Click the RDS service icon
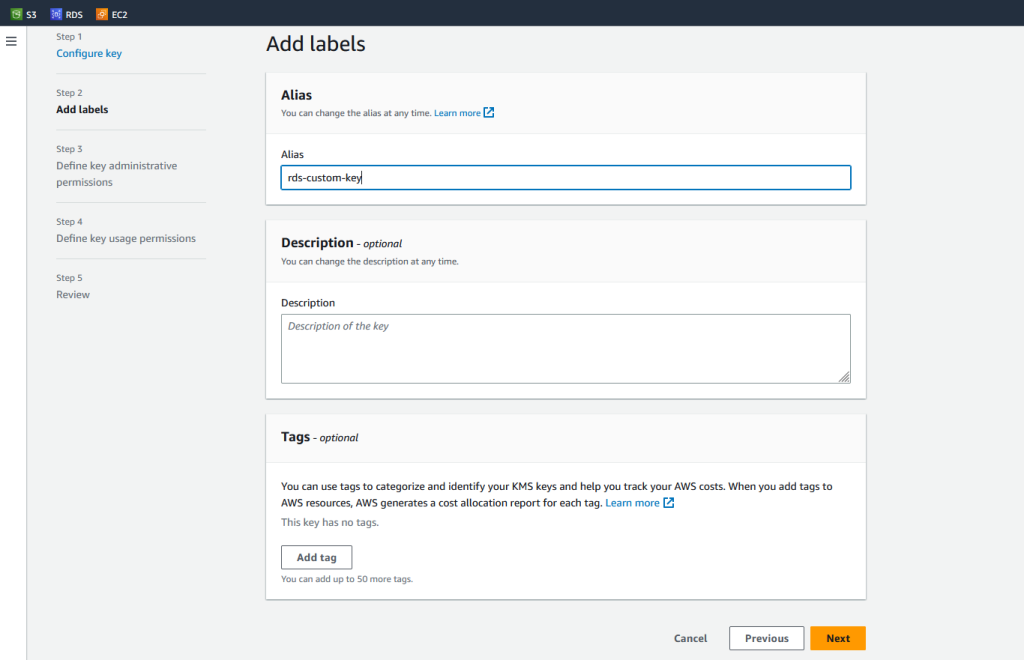1024x660 pixels. point(56,14)
